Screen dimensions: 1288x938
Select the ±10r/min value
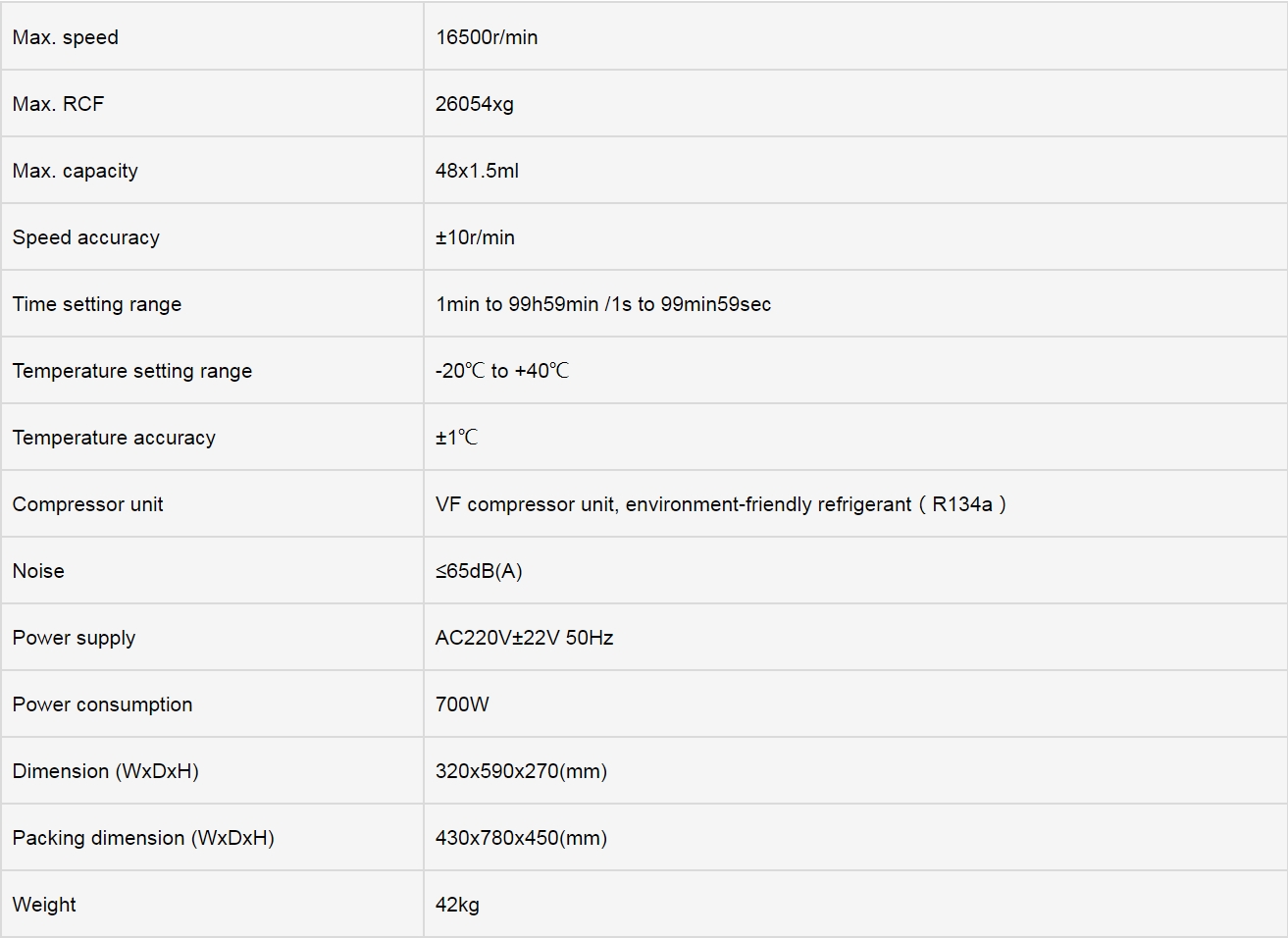475,237
